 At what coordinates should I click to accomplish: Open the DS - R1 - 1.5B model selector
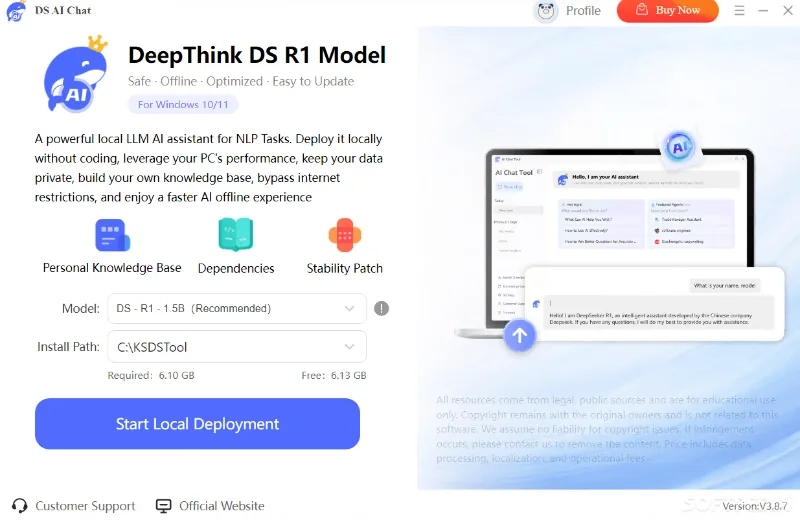tap(237, 308)
